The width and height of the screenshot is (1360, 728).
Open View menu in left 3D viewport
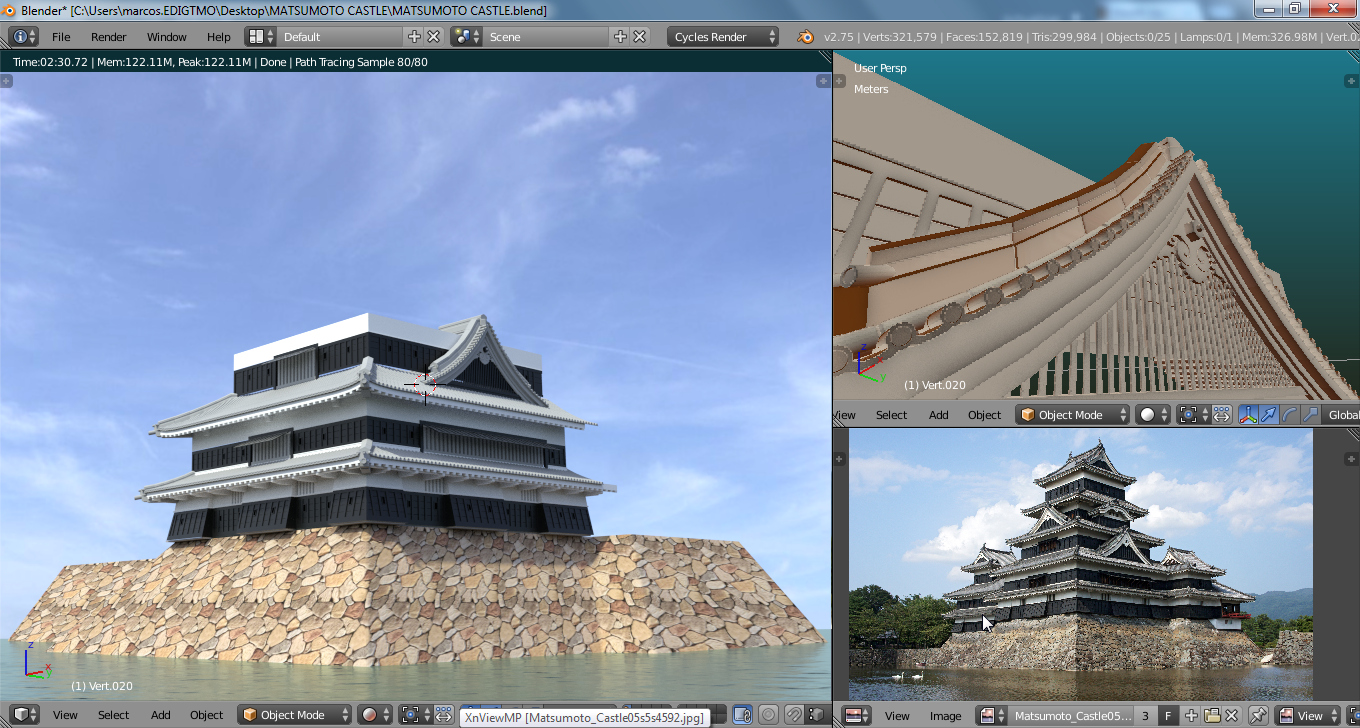click(65, 715)
